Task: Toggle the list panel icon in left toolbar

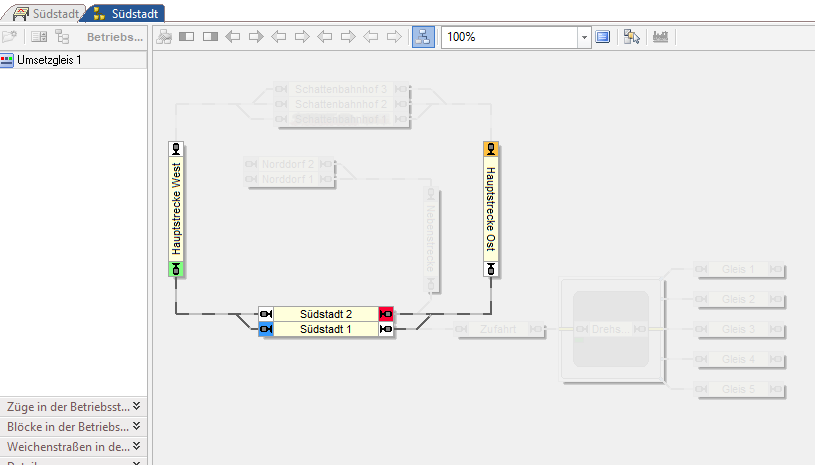Action: (x=39, y=37)
